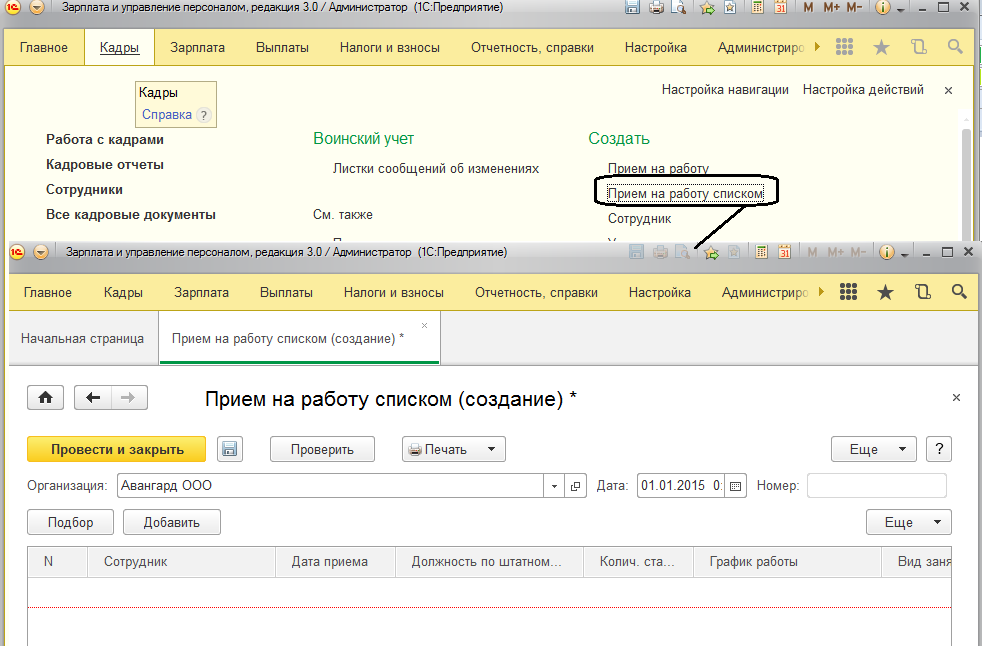Click the Листки сообщений об изменениях link
982x646 pixels.
click(435, 169)
